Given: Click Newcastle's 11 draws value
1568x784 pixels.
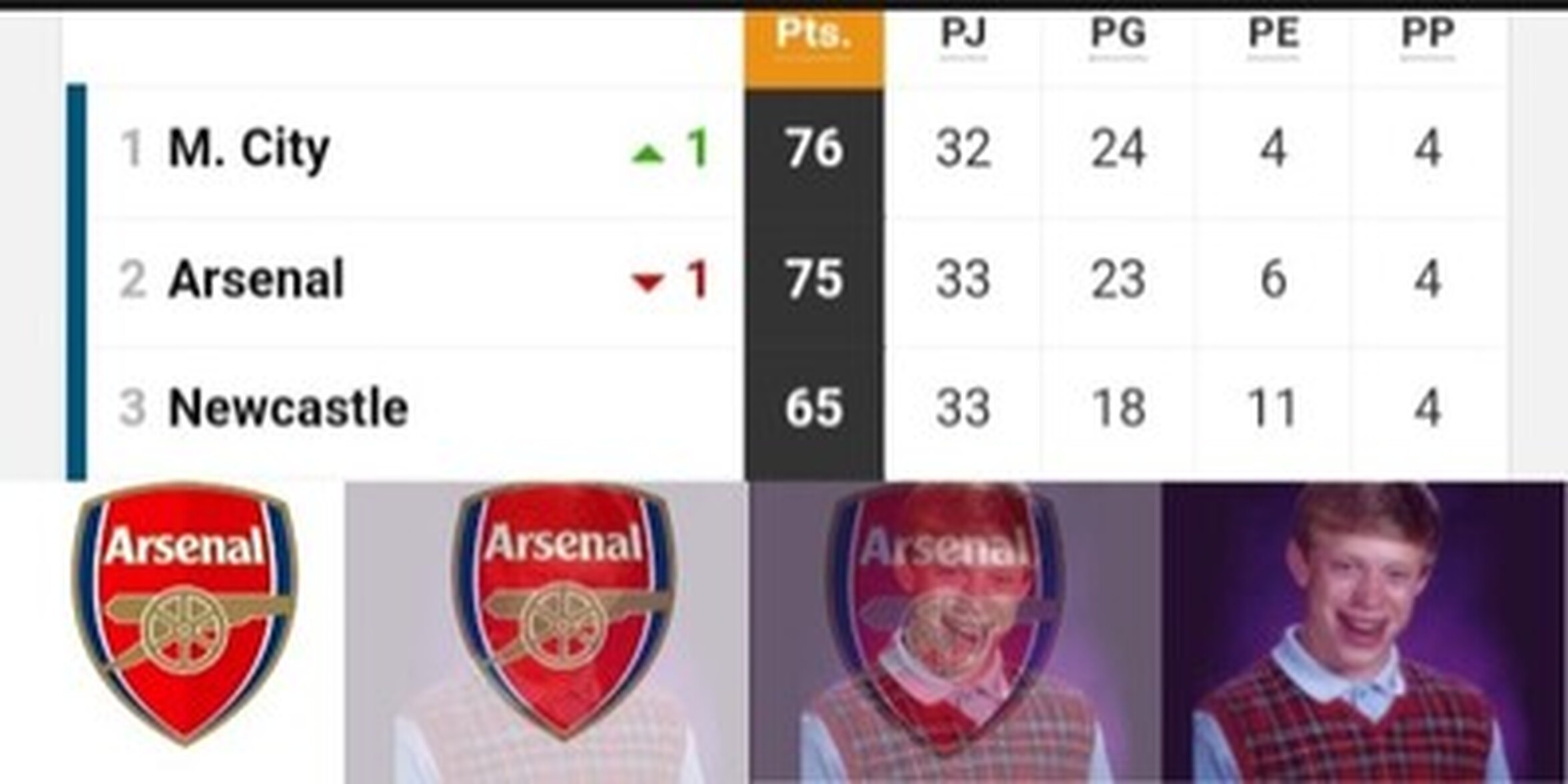Looking at the screenshot, I should point(1272,408).
